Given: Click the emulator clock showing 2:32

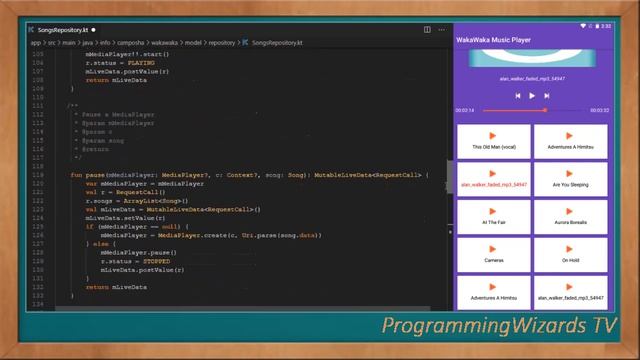Looking at the screenshot, I should 606,26.
